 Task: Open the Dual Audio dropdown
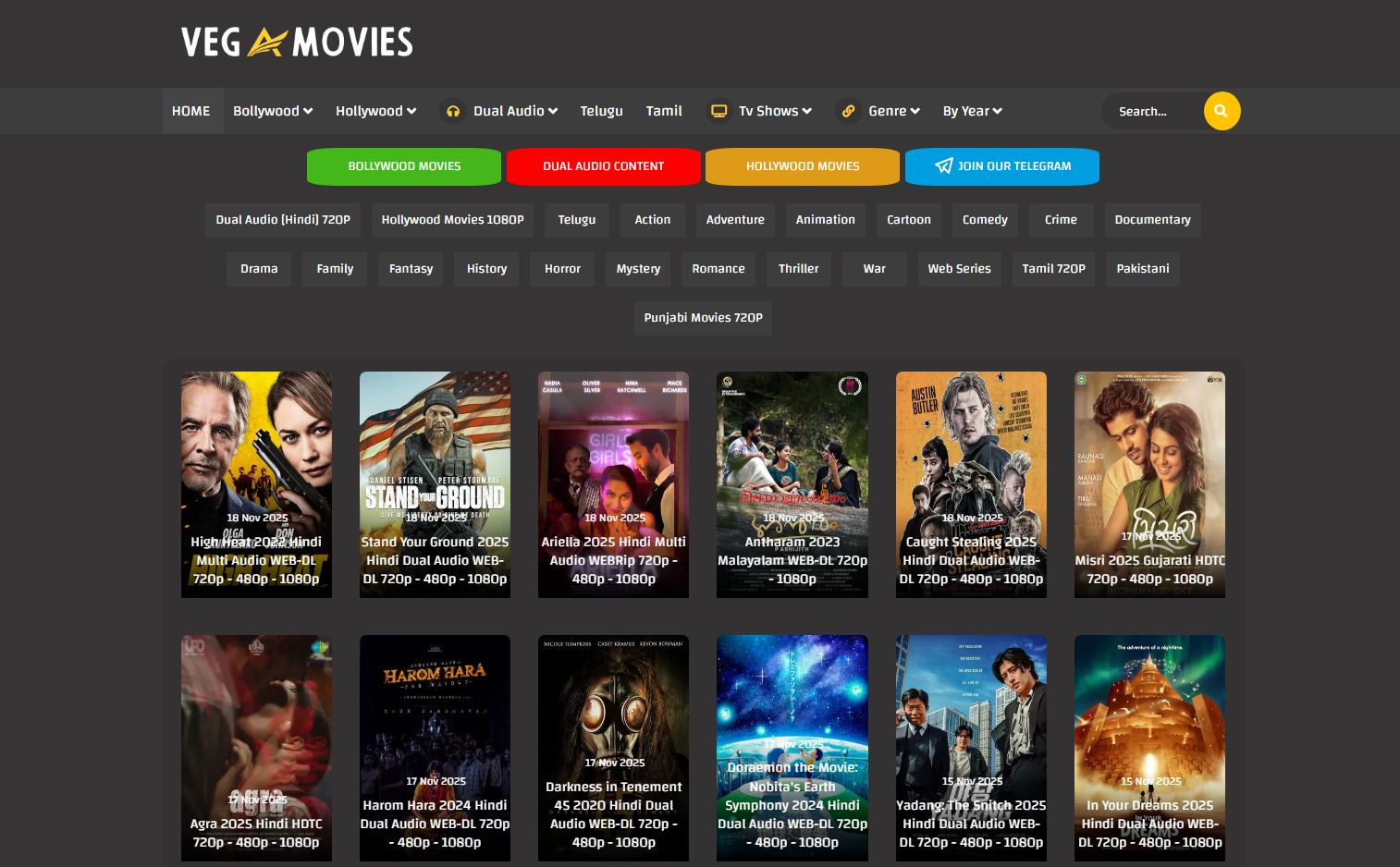[515, 111]
